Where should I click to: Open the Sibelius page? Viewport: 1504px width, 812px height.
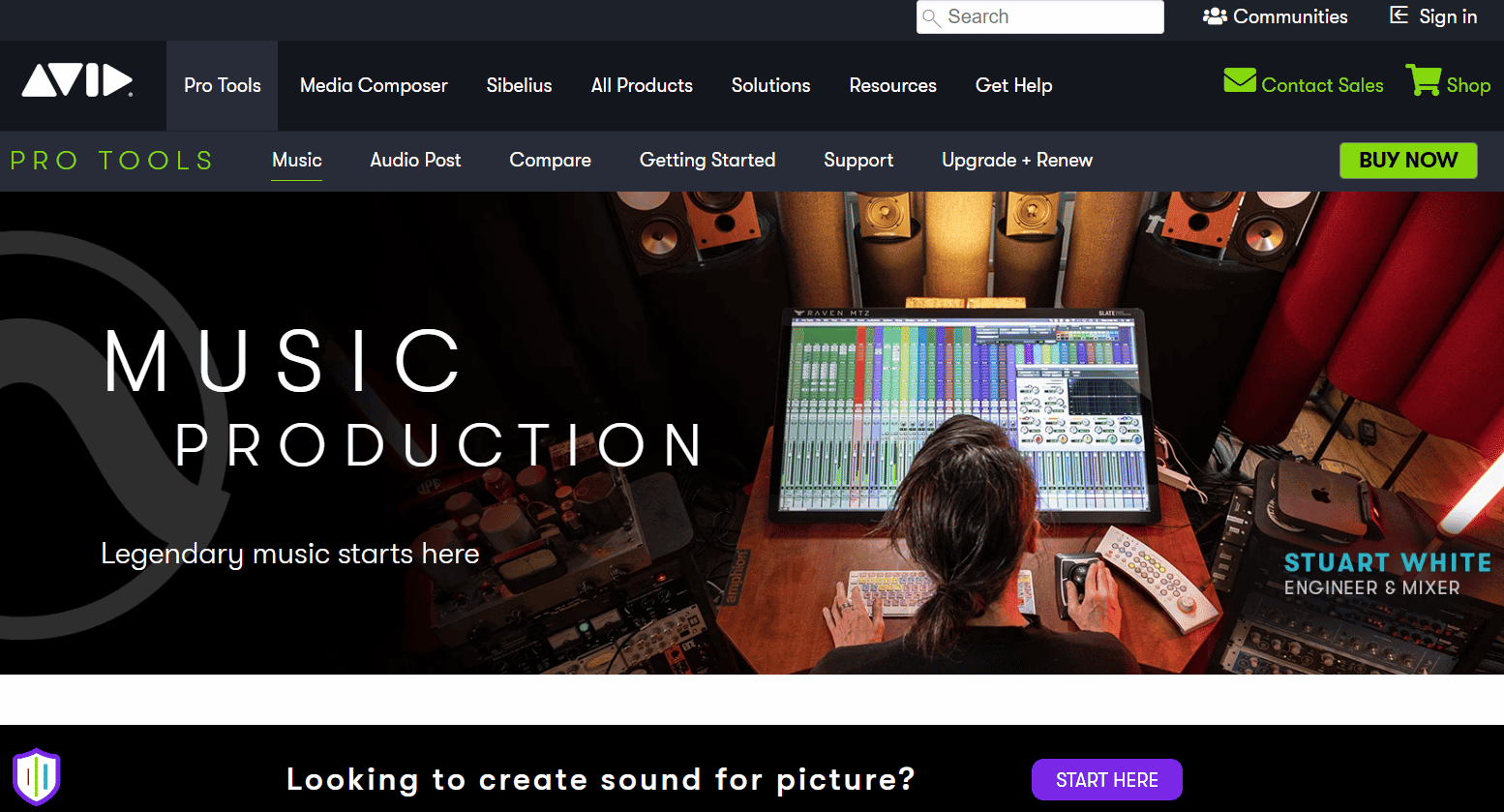(x=519, y=85)
